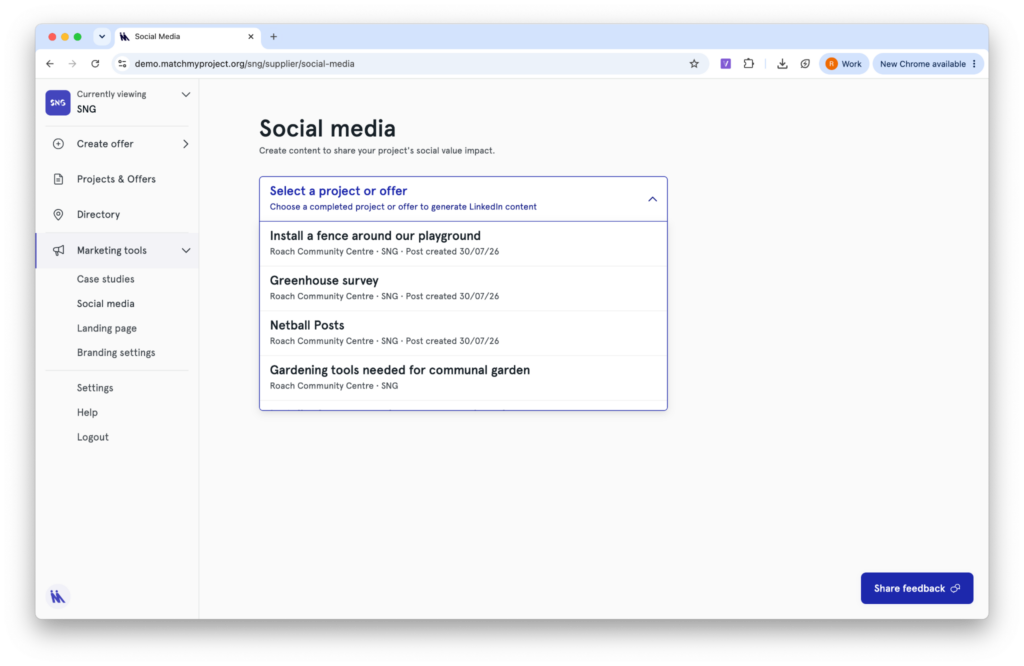Screen dimensions: 1024x666
Task: Click the Projects & Offers document icon
Action: coord(58,179)
